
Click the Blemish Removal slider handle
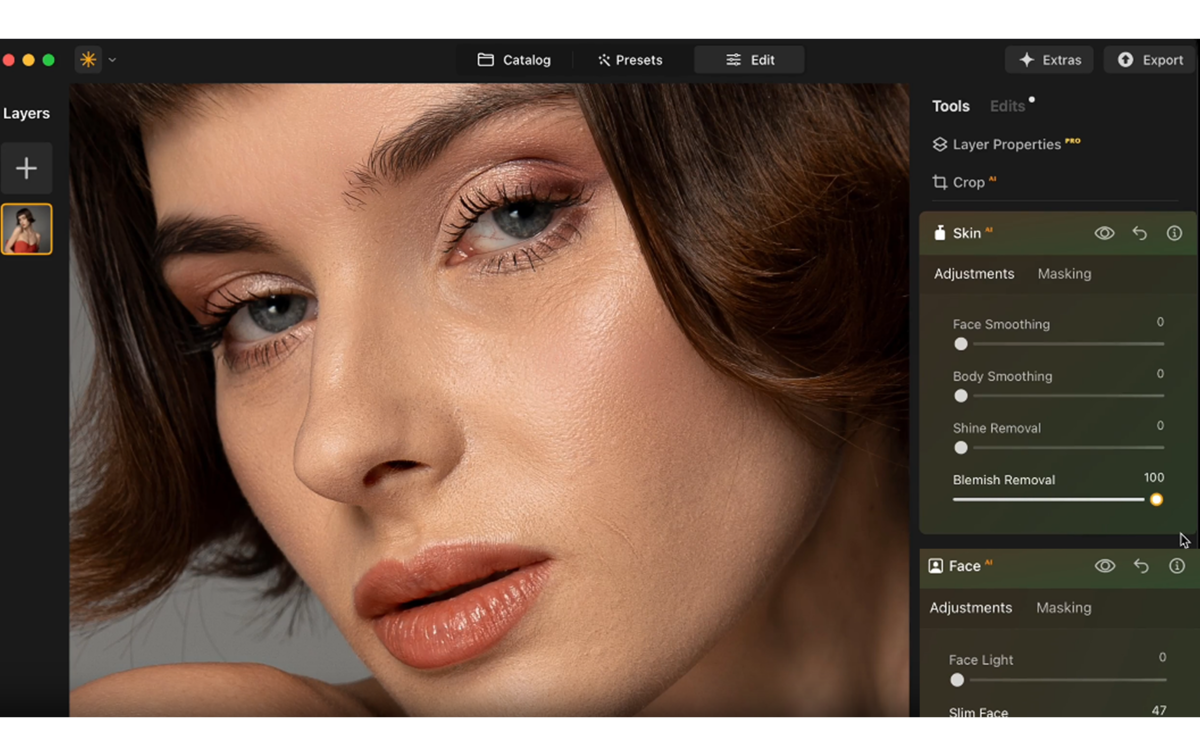(1156, 499)
